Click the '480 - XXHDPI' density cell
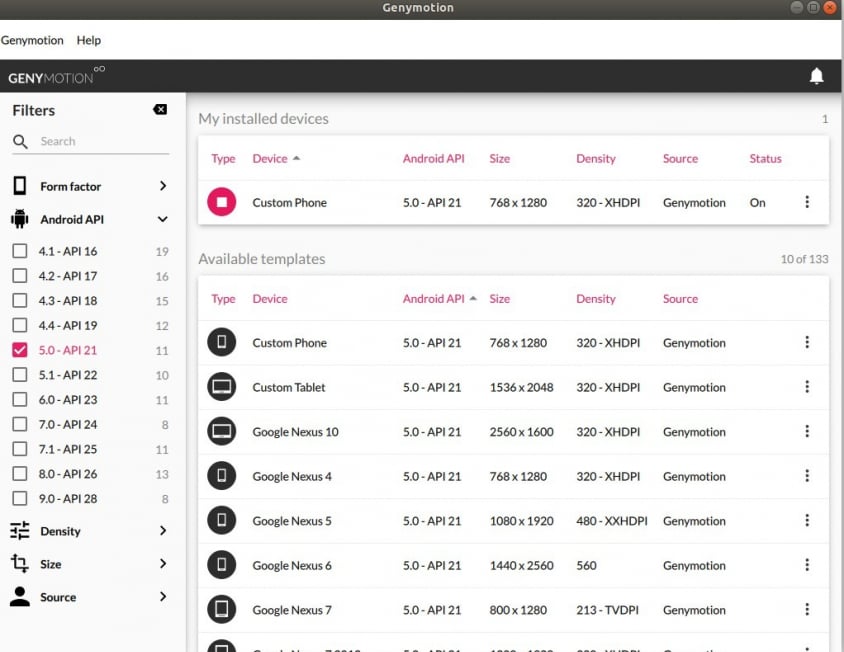This screenshot has height=652, width=844. click(x=611, y=521)
